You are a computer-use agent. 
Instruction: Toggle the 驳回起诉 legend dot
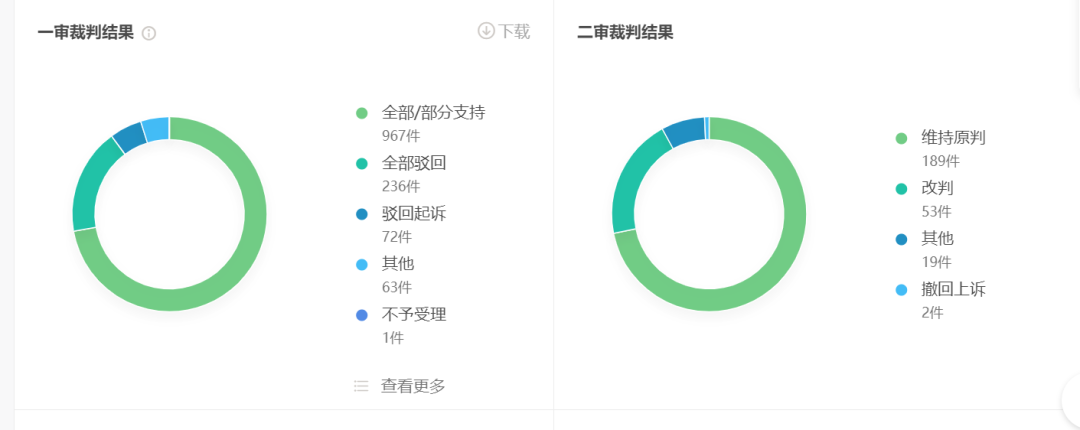click(362, 214)
